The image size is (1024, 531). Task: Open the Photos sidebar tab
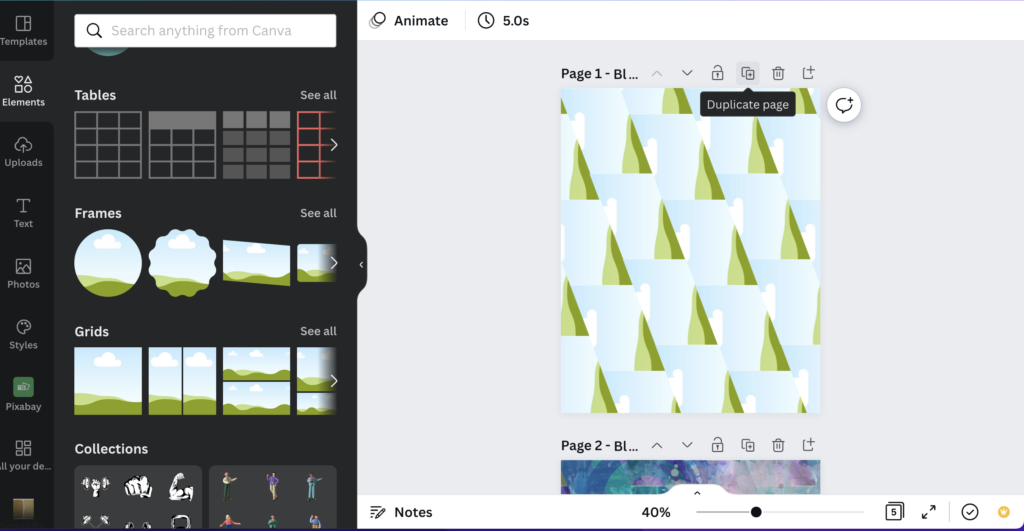[24, 274]
